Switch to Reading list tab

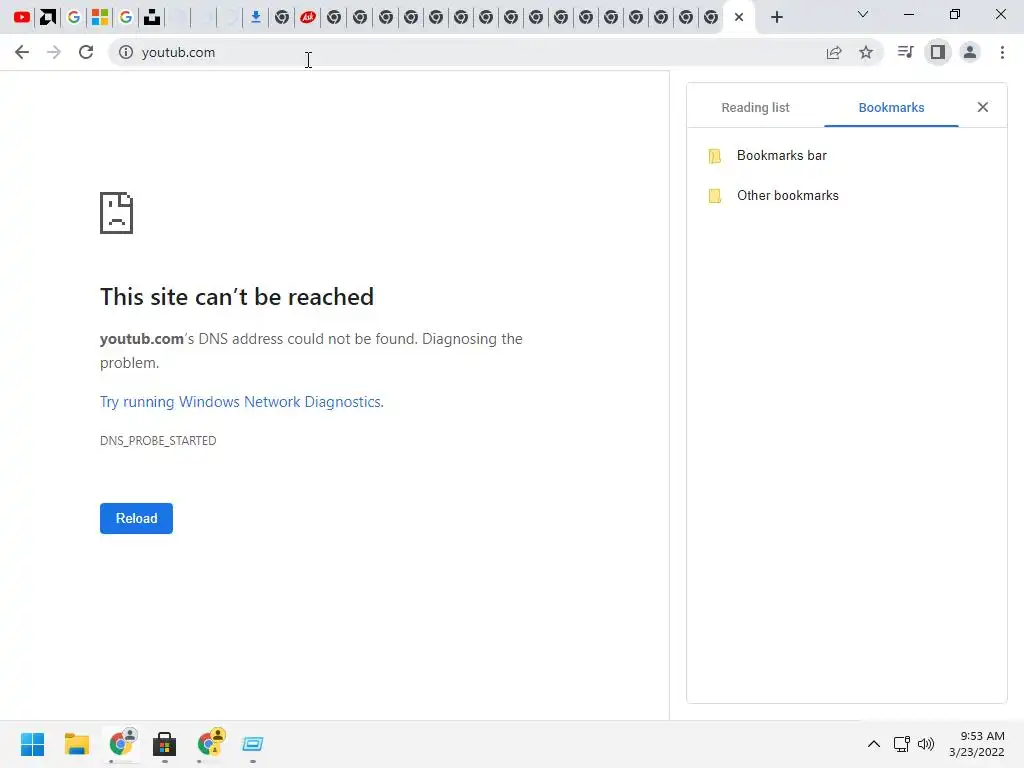tap(755, 107)
